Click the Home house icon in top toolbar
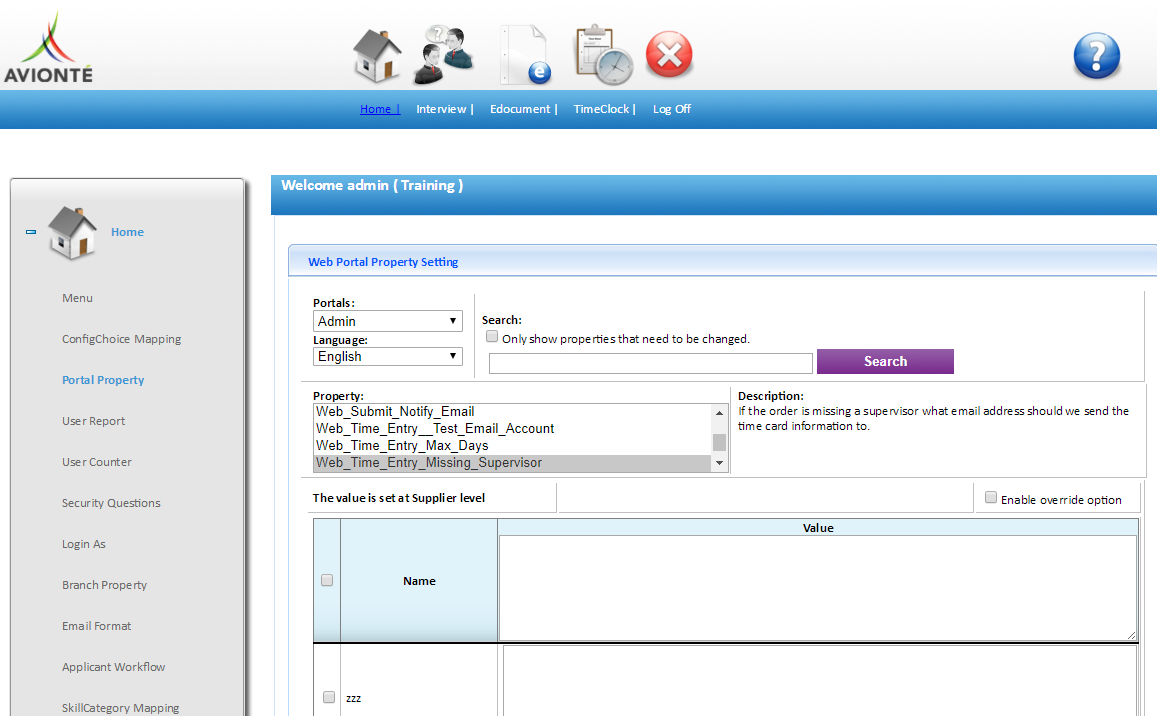Viewport: 1157px width, 716px height. click(377, 55)
